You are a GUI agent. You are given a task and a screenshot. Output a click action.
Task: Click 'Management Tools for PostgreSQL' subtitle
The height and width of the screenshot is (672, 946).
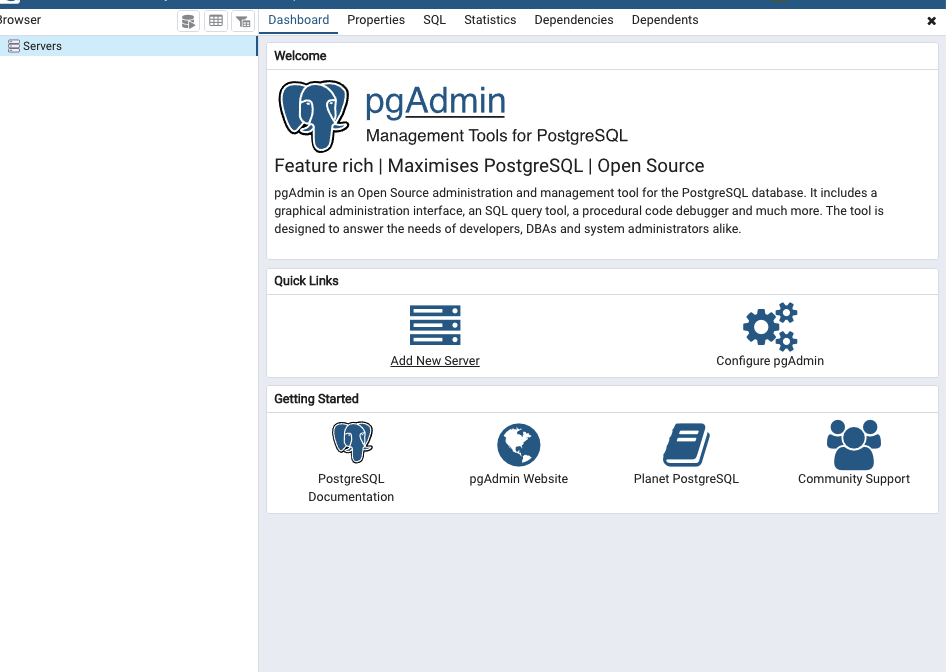click(x=497, y=136)
